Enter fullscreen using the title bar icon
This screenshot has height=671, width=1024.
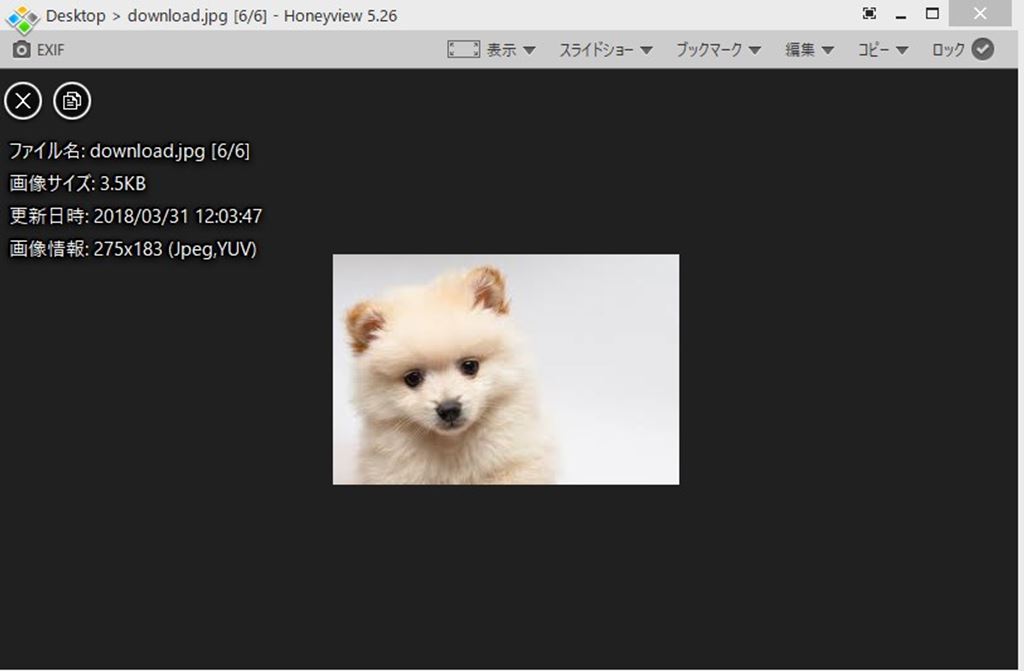(869, 14)
